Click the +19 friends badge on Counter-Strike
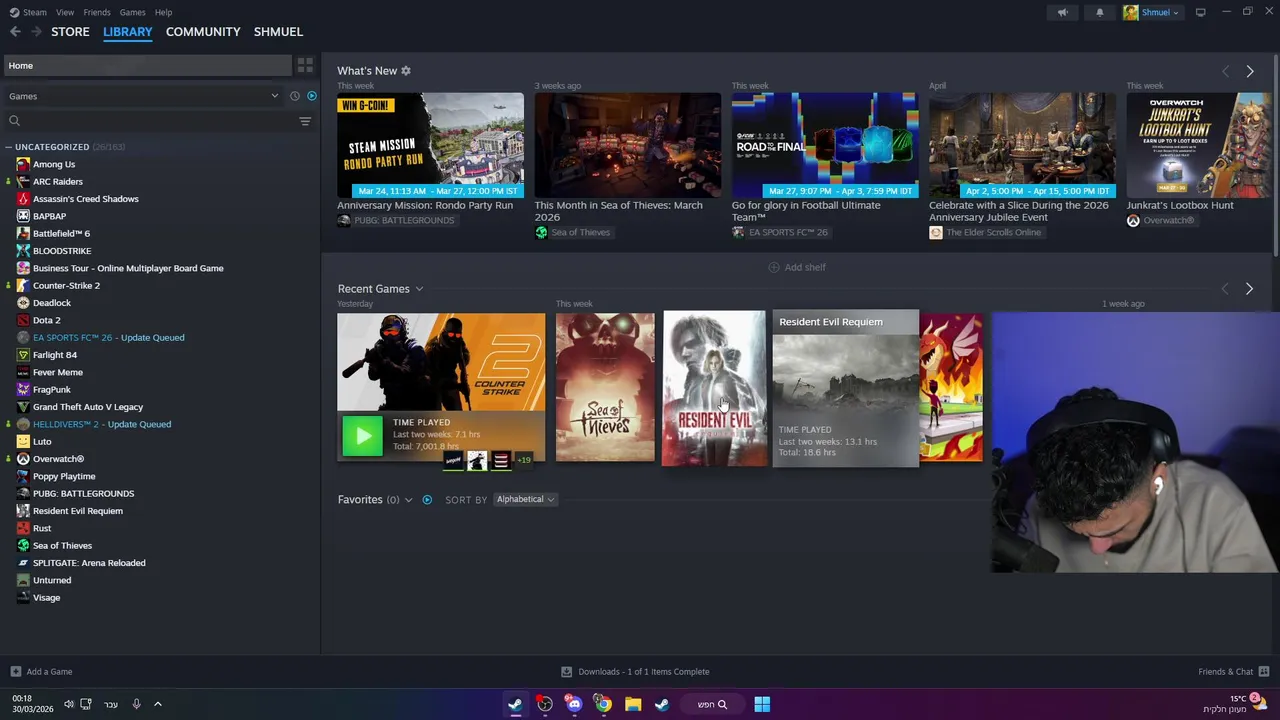This screenshot has height=720, width=1280. [x=524, y=460]
